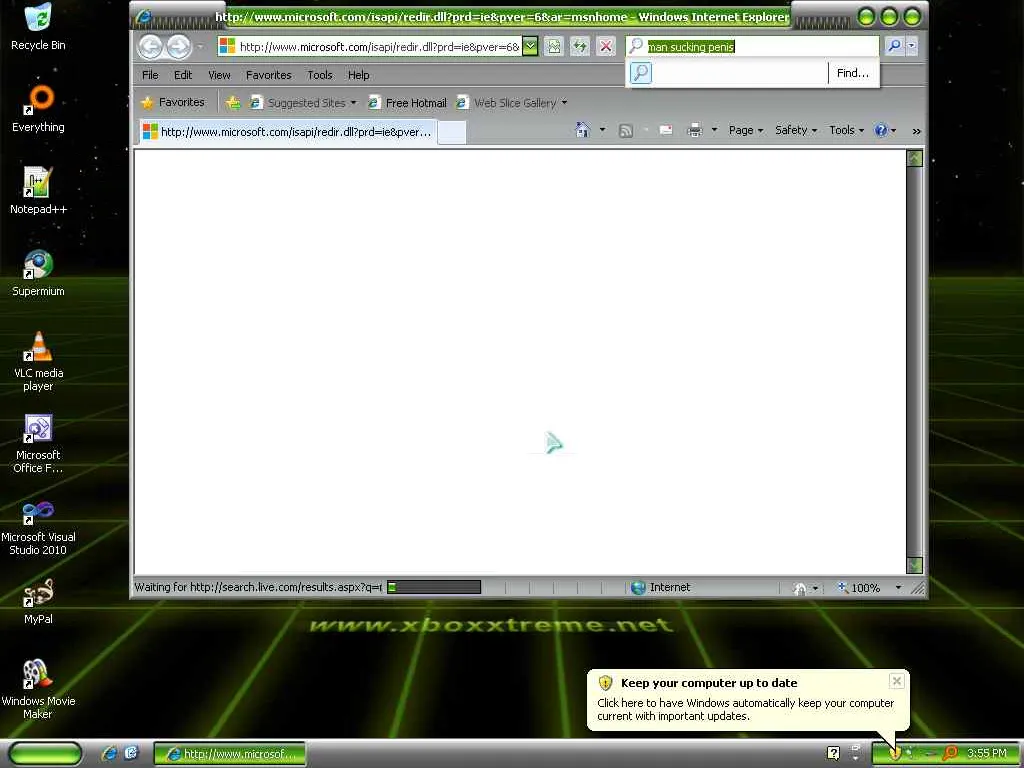The width and height of the screenshot is (1024, 768).
Task: Click the quick launch Internet Explorer icon
Action: 109,754
